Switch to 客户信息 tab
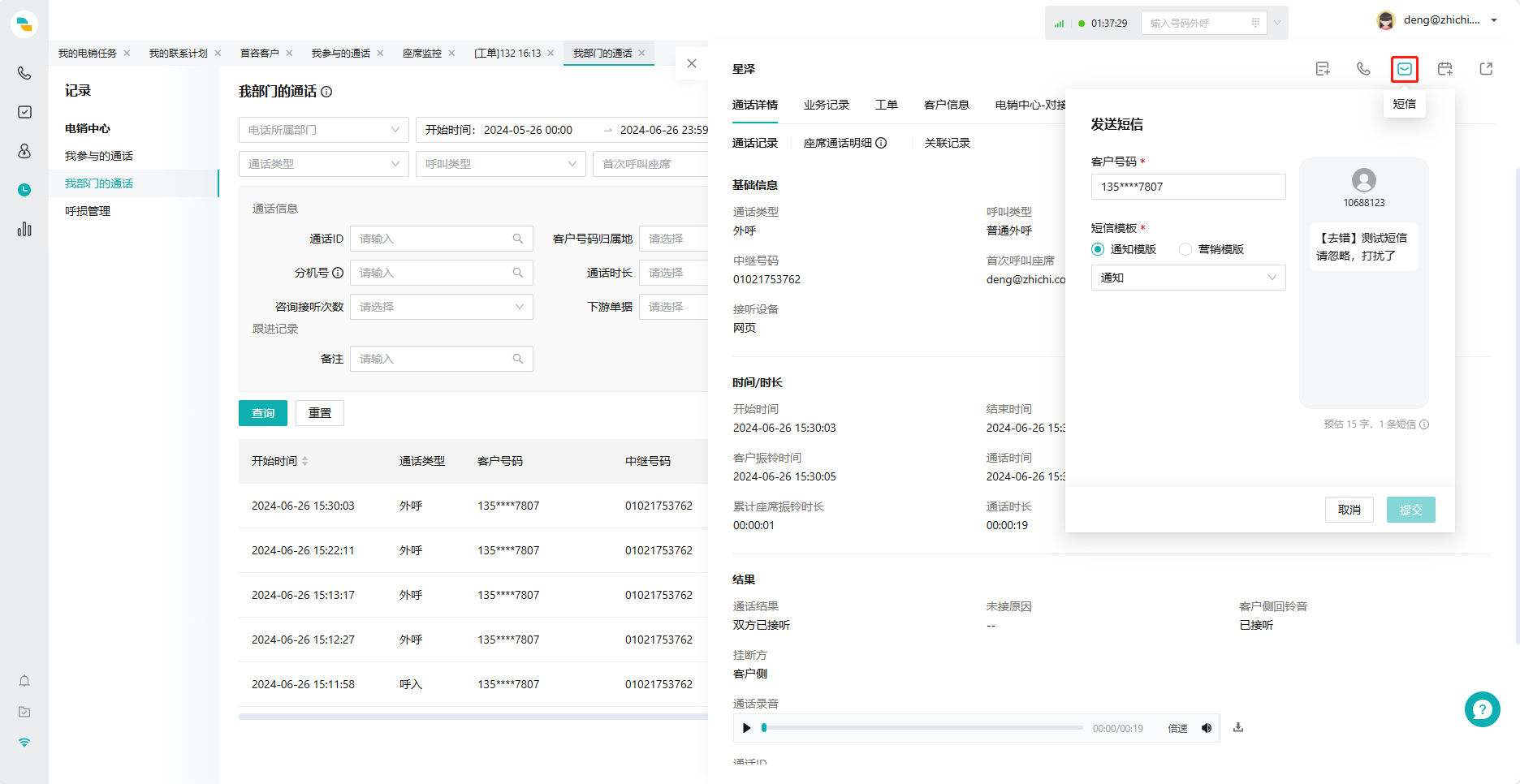The height and width of the screenshot is (784, 1520). (947, 105)
